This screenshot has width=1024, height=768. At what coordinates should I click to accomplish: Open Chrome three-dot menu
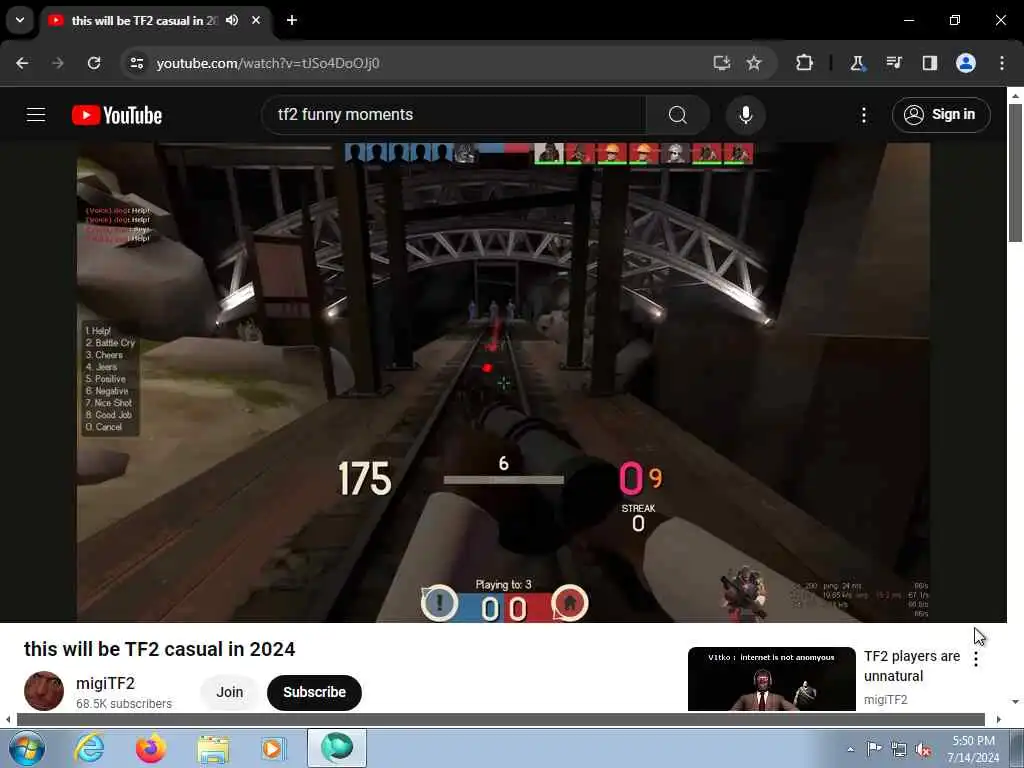[x=1002, y=63]
